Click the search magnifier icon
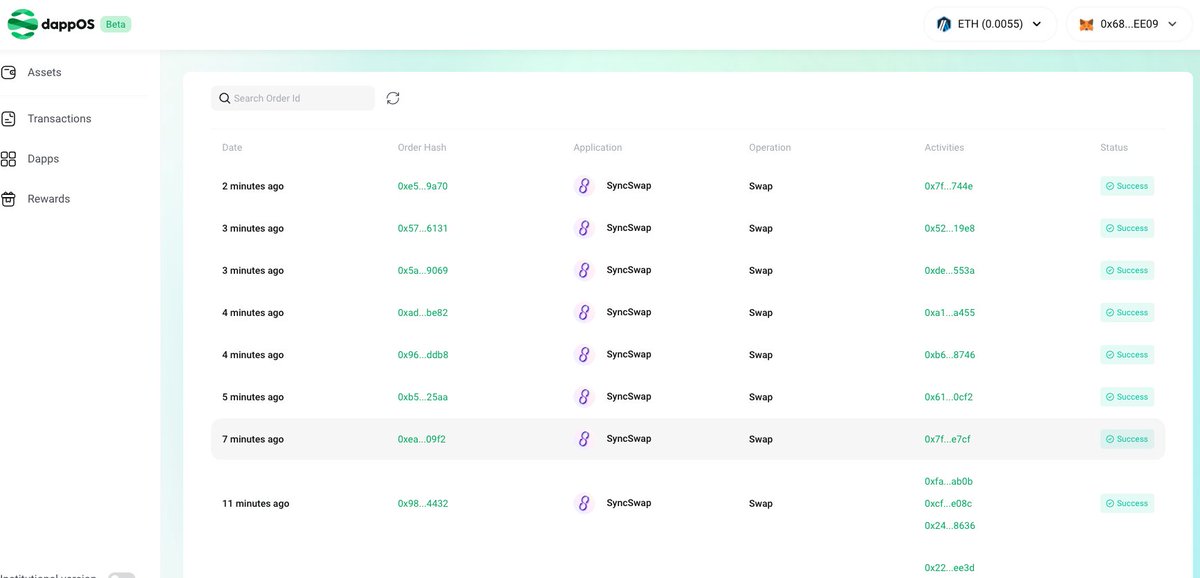 [x=225, y=98]
